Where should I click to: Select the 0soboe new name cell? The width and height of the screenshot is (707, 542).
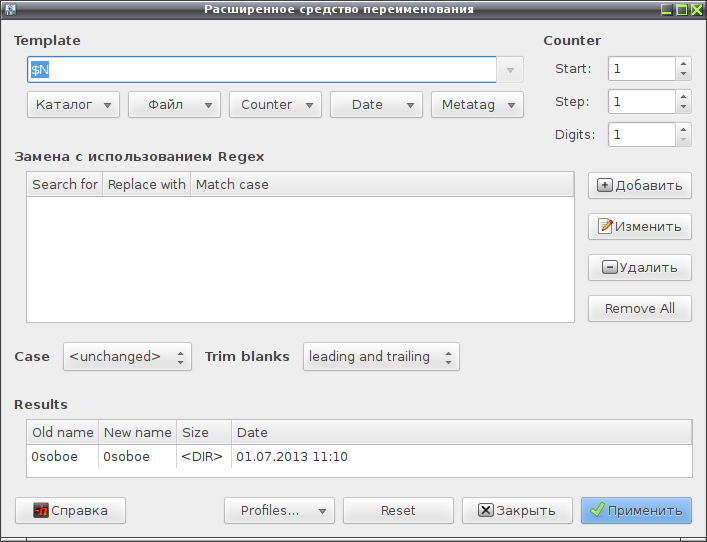tap(138, 457)
